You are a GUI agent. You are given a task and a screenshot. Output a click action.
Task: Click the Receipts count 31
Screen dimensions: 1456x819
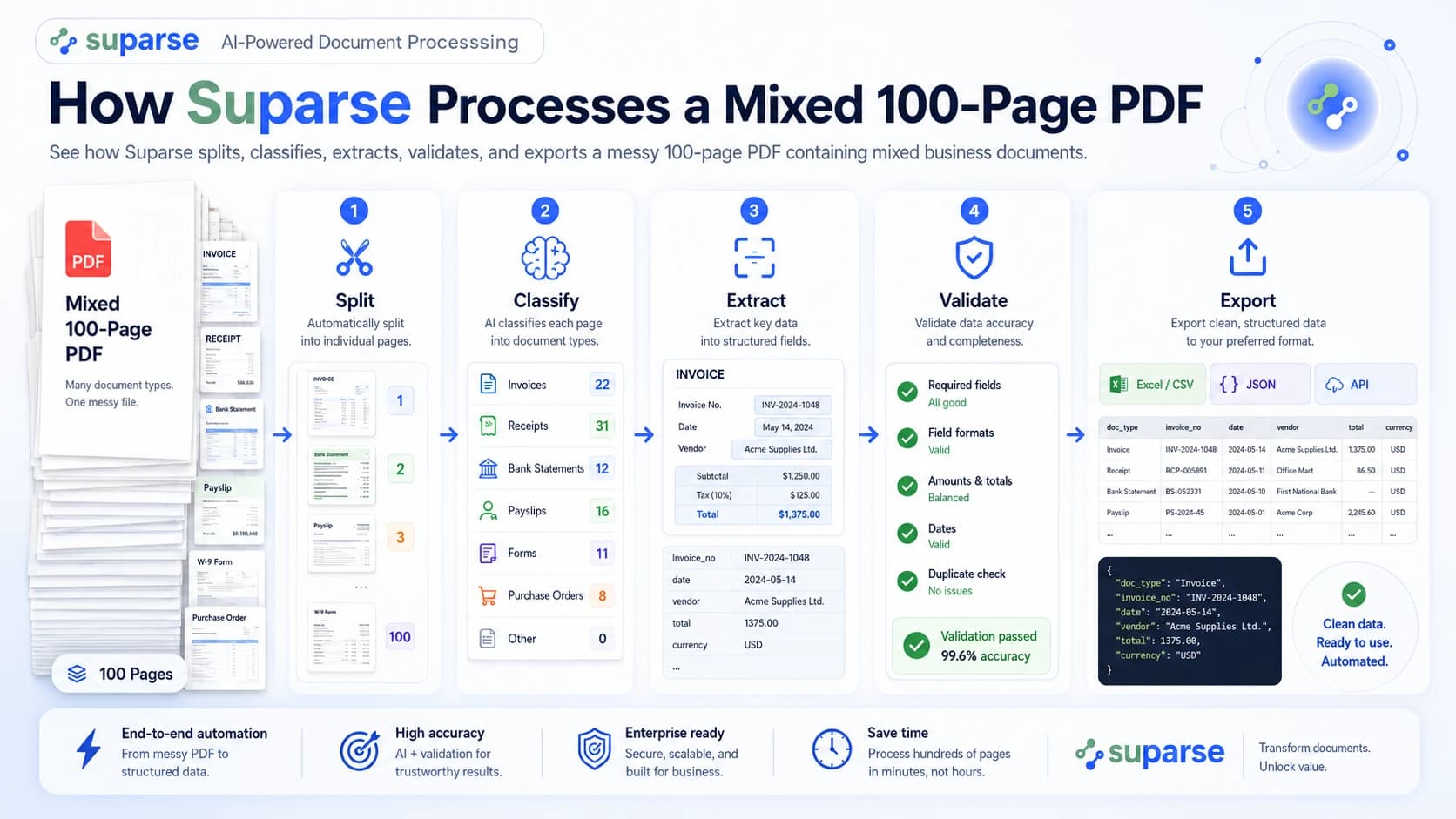click(x=602, y=426)
